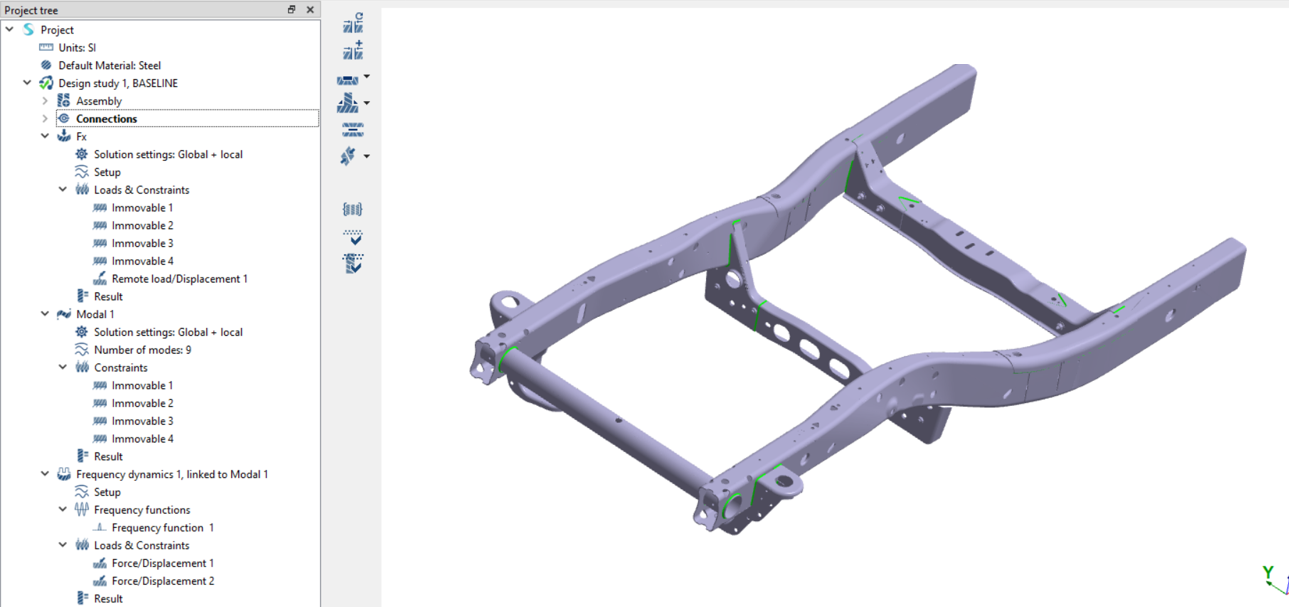This screenshot has width=1289, height=607.
Task: Select the Force/Displacement 2 load
Action: pyautogui.click(x=163, y=581)
